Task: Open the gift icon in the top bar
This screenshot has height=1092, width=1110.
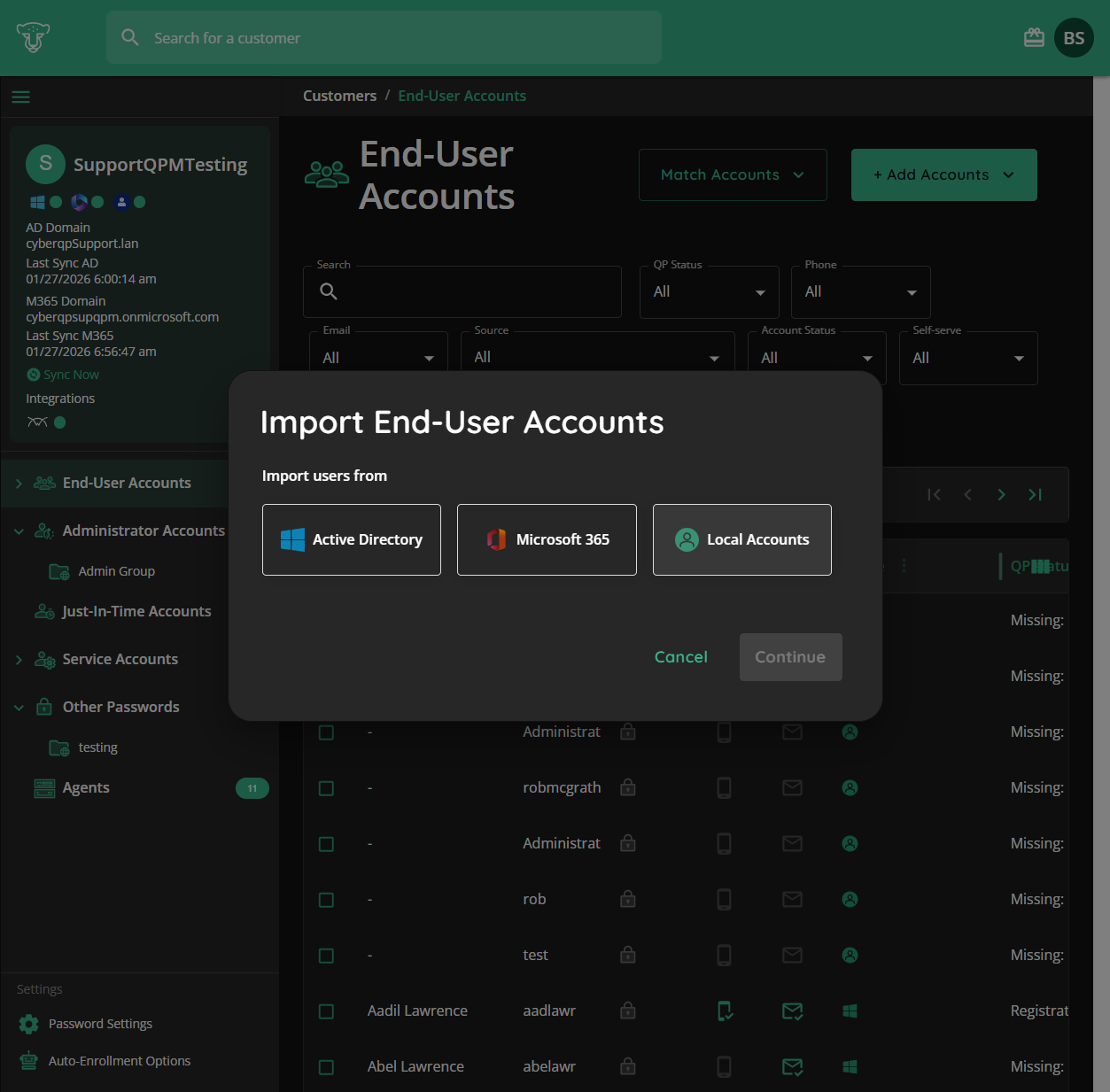Action: (x=1034, y=38)
